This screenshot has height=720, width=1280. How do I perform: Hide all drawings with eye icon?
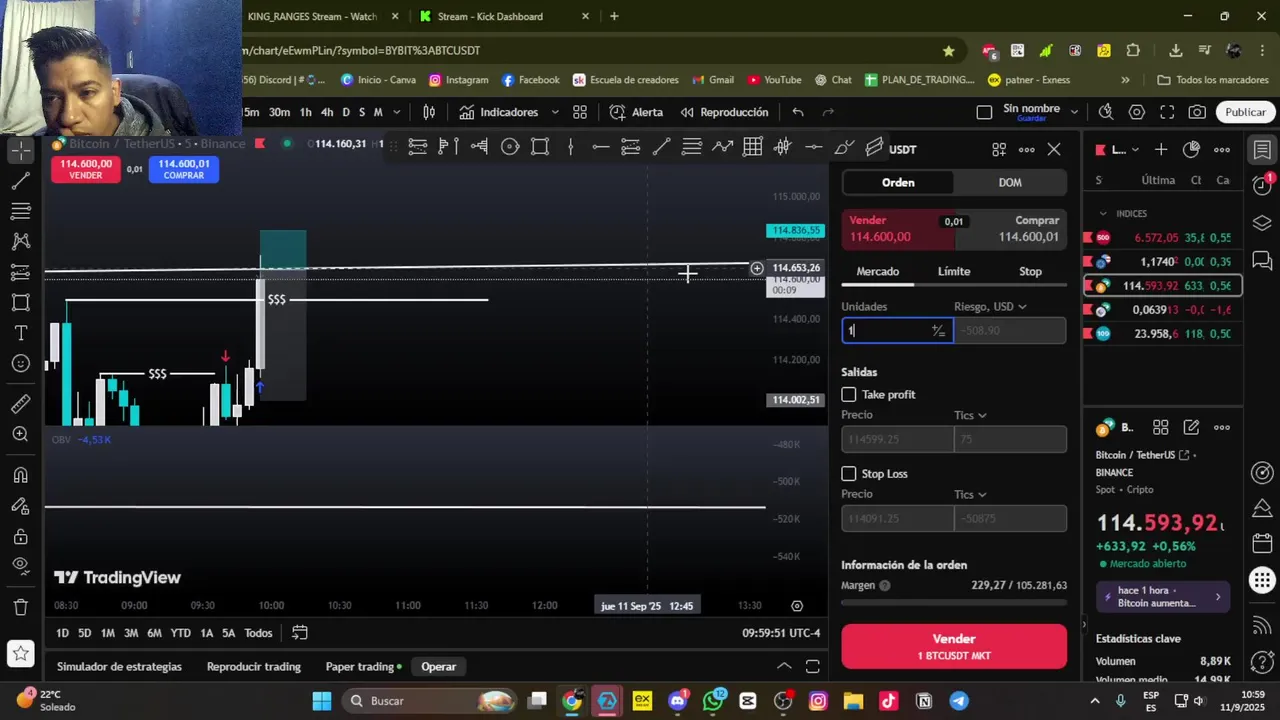click(20, 566)
